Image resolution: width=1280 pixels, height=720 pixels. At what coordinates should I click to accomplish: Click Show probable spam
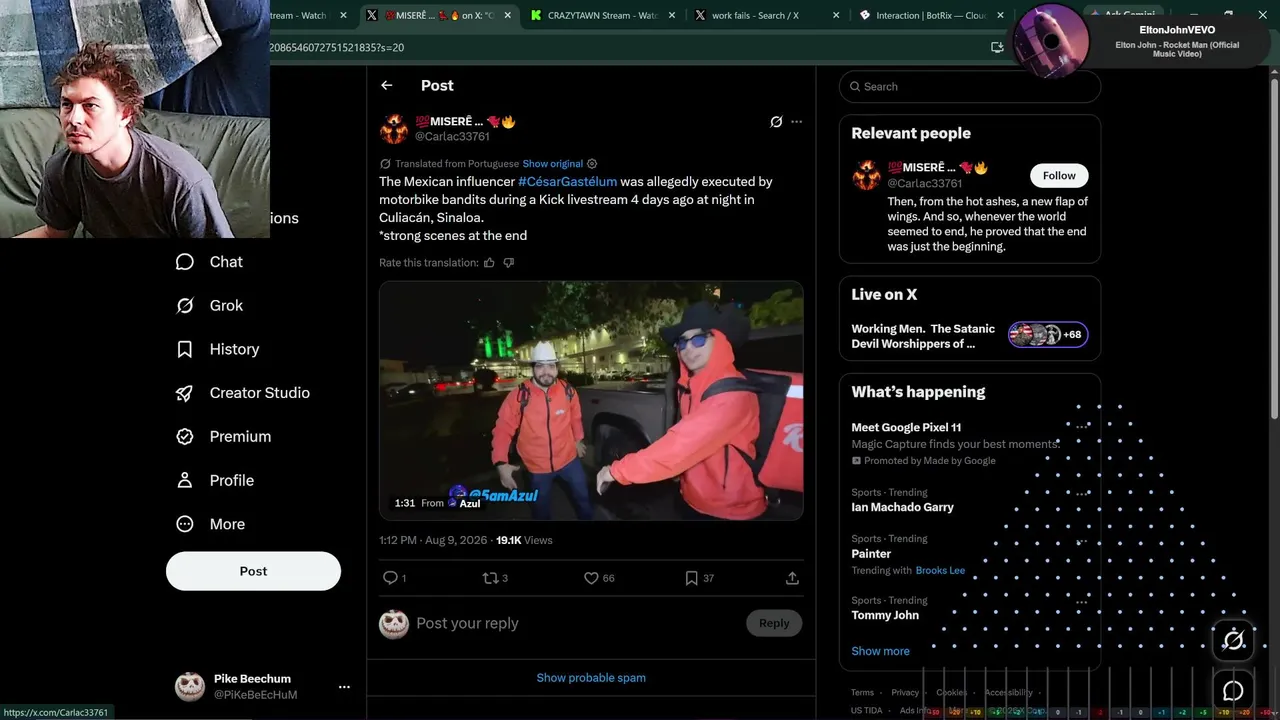coord(591,678)
